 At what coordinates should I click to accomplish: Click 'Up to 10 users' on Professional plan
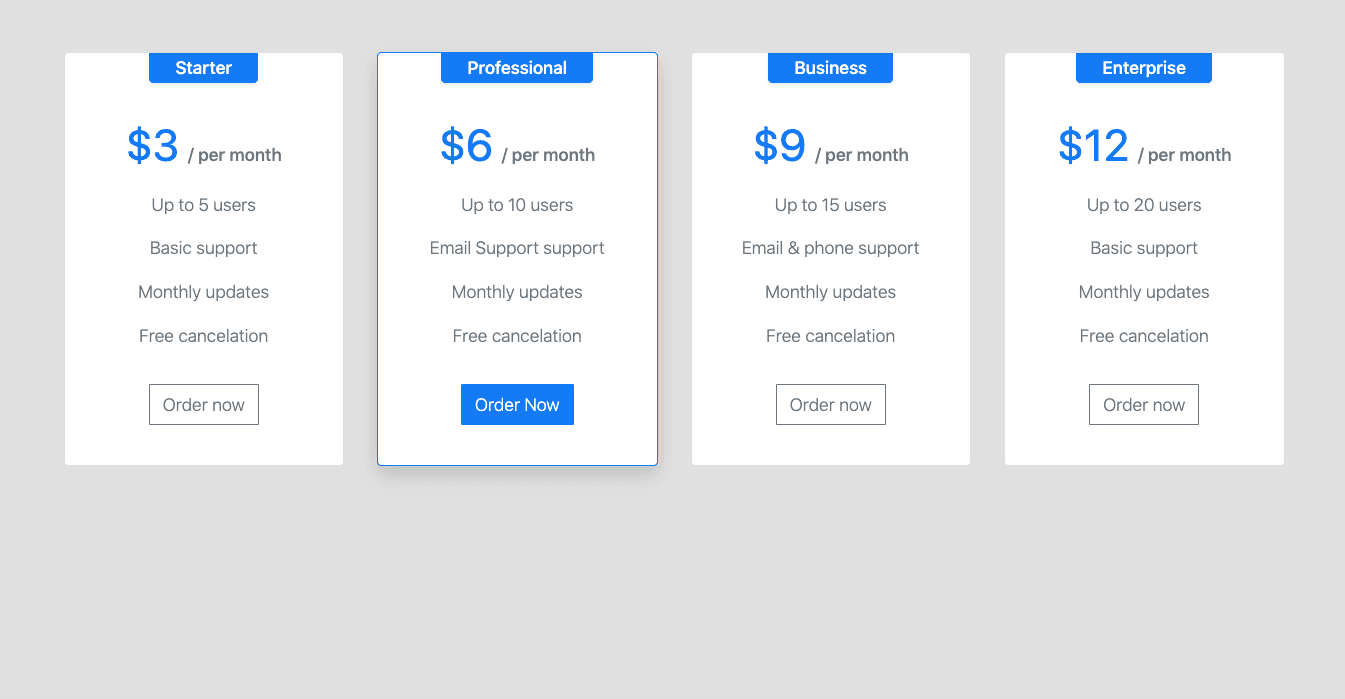[x=517, y=204]
